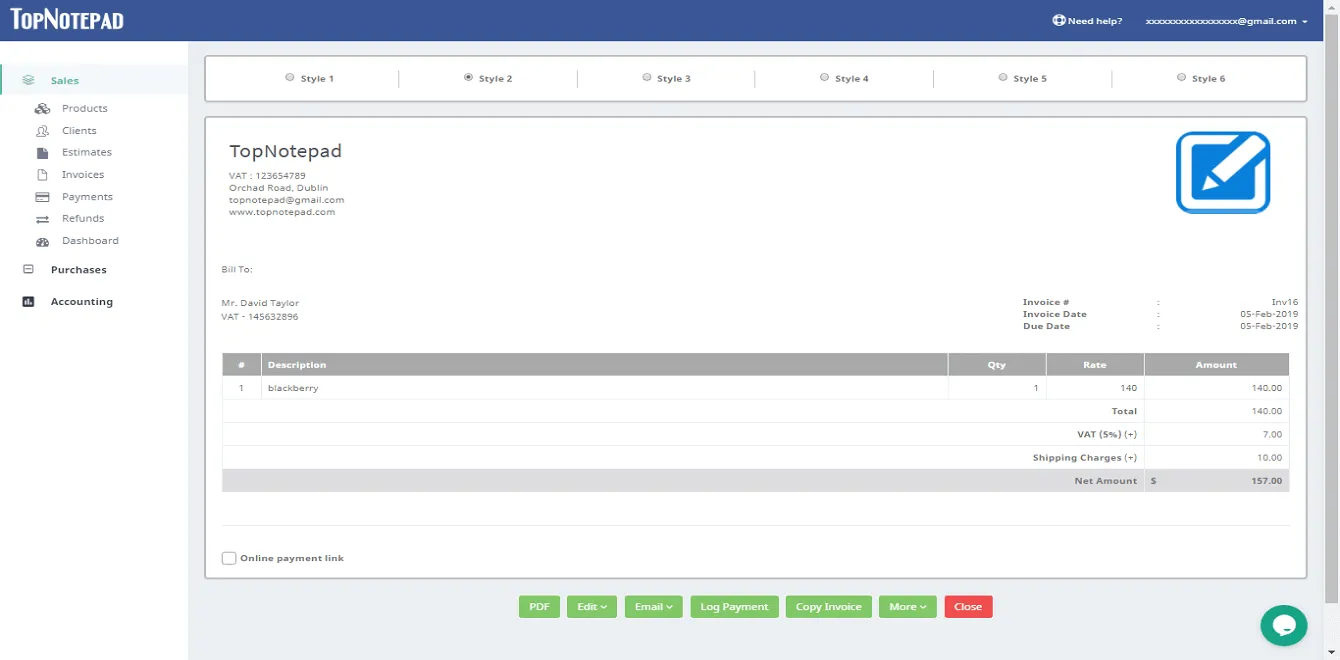Select Style 2 radio button
This screenshot has width=1340, height=660.
468,77
